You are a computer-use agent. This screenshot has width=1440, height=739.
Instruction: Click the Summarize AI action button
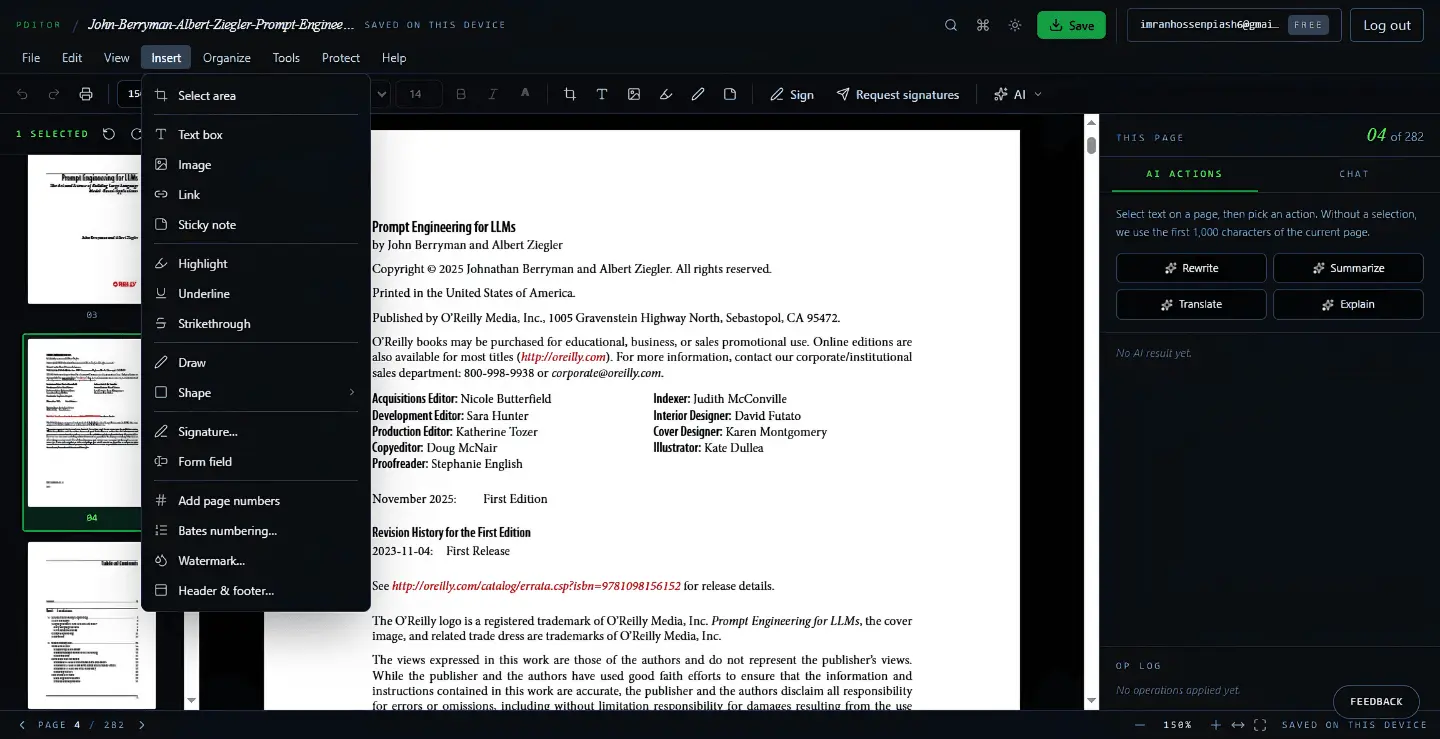coord(1348,268)
